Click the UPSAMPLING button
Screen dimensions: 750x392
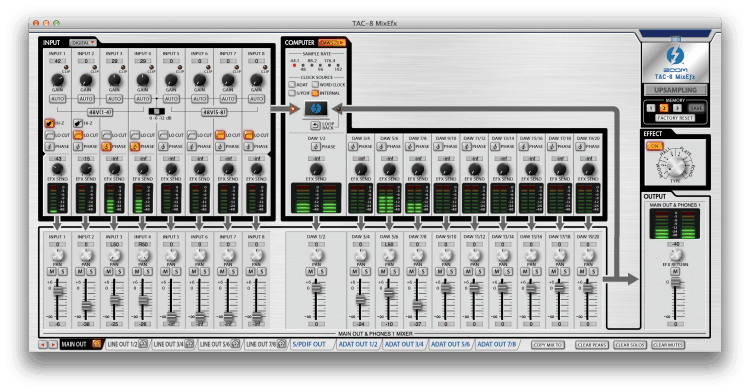tap(675, 90)
